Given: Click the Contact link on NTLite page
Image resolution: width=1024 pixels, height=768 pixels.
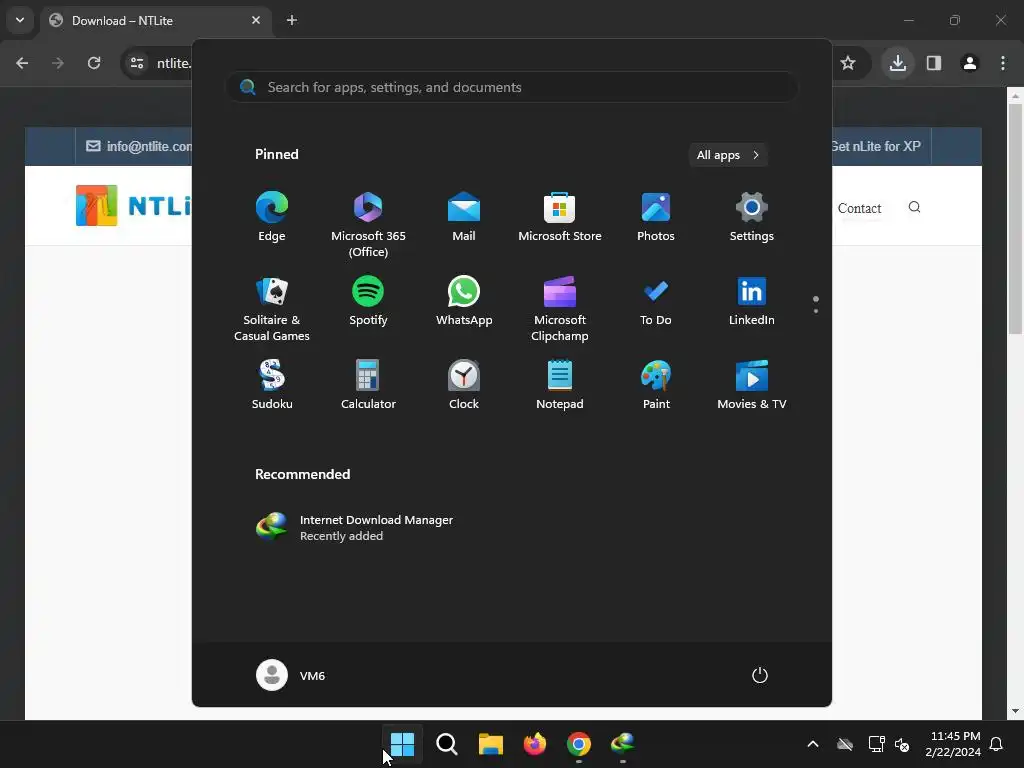Looking at the screenshot, I should [859, 208].
